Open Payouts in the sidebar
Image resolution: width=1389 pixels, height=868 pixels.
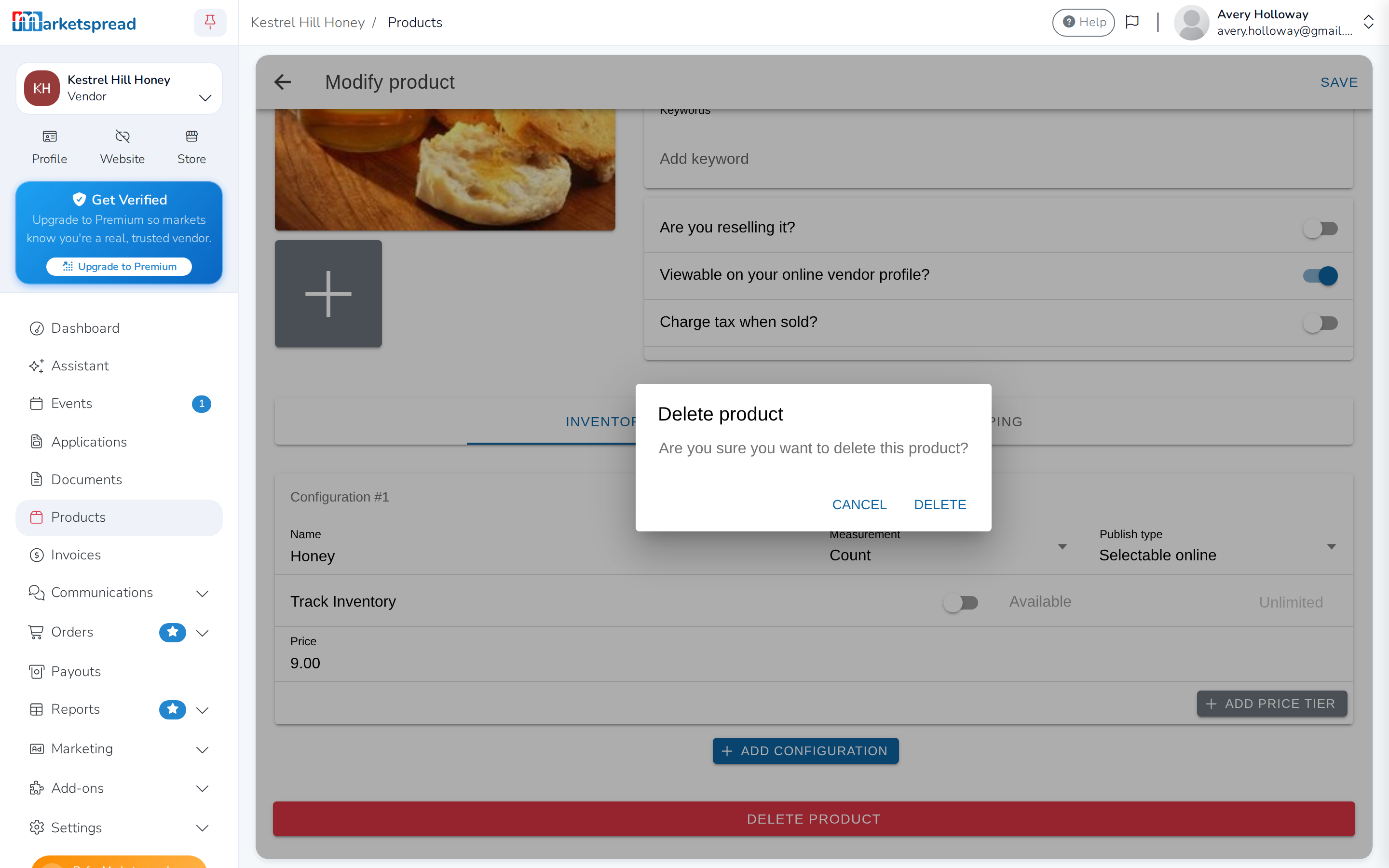click(x=119, y=671)
